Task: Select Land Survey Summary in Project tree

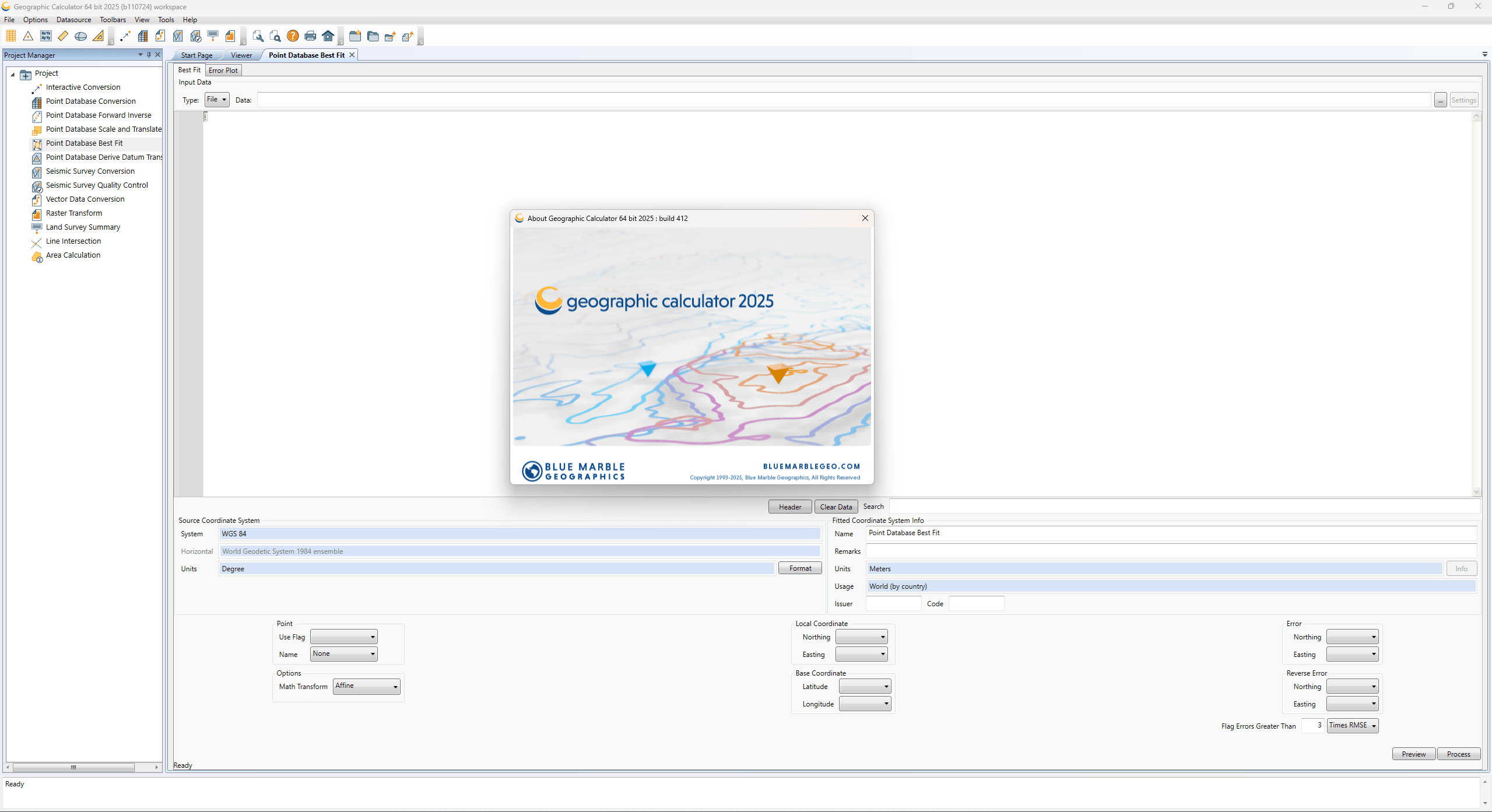Action: point(83,227)
